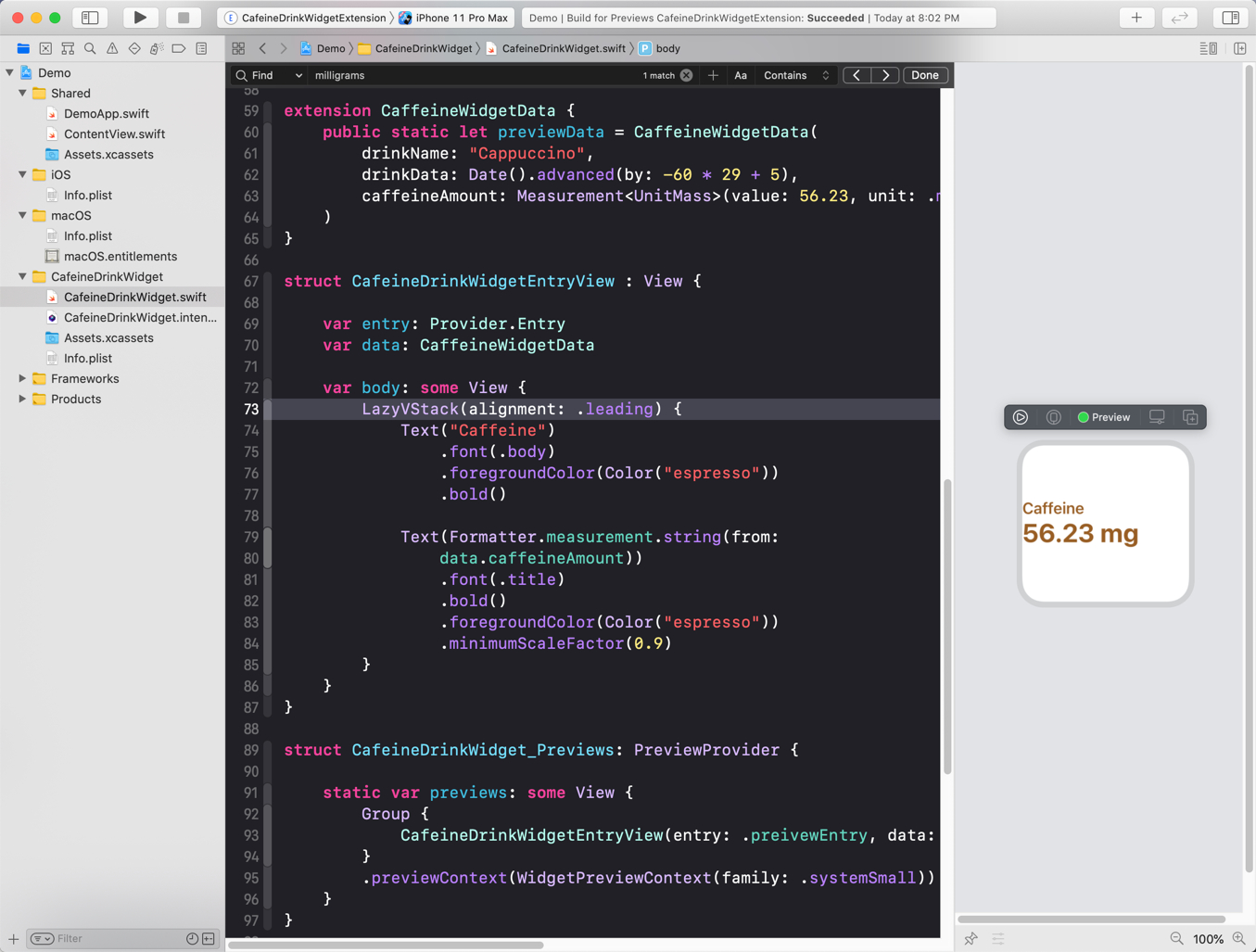The width and height of the screenshot is (1256, 952).
Task: Zoom out the preview canvas
Action: click(x=1176, y=938)
